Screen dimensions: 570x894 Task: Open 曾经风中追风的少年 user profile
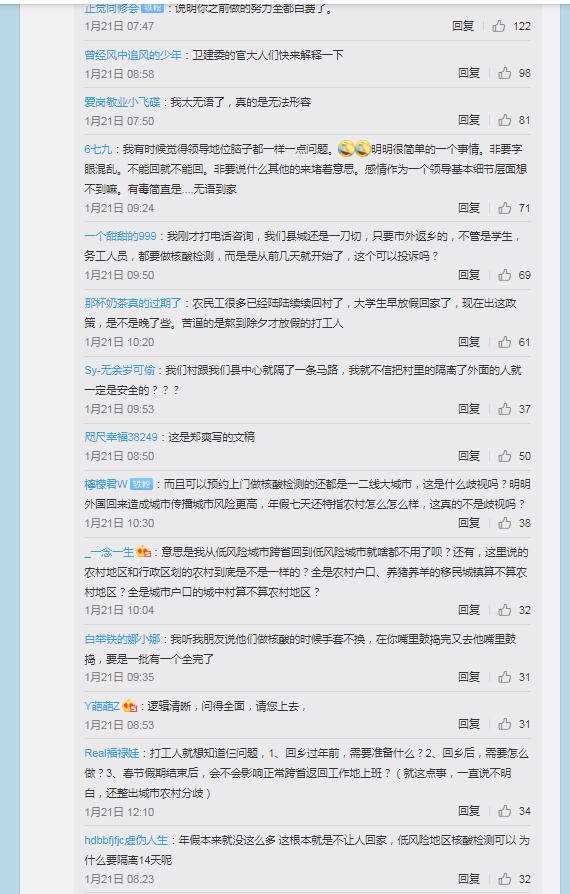133,55
